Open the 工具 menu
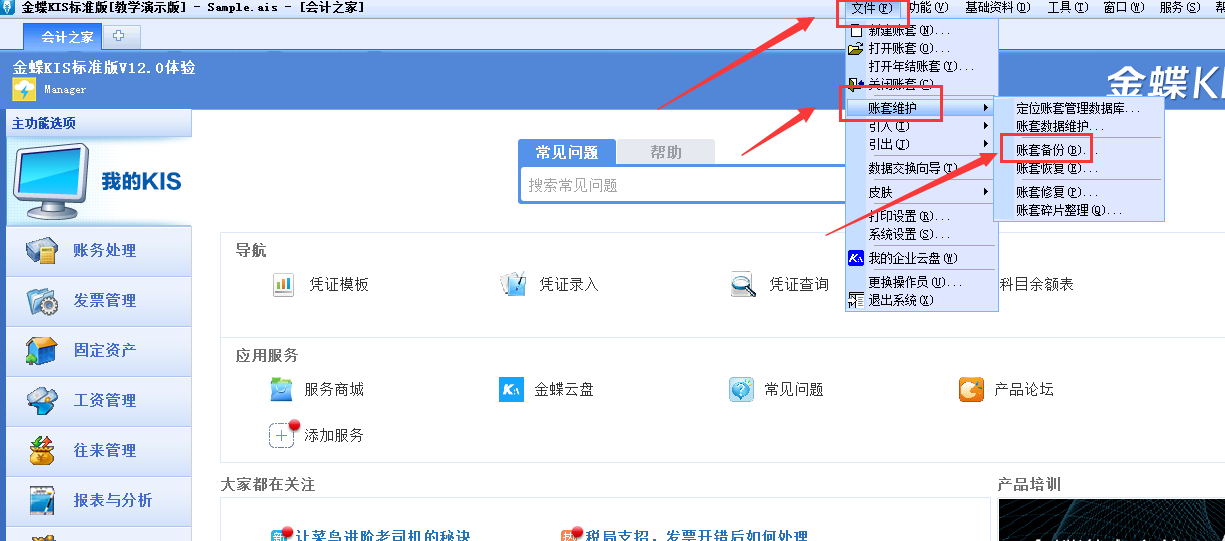 [x=1067, y=8]
